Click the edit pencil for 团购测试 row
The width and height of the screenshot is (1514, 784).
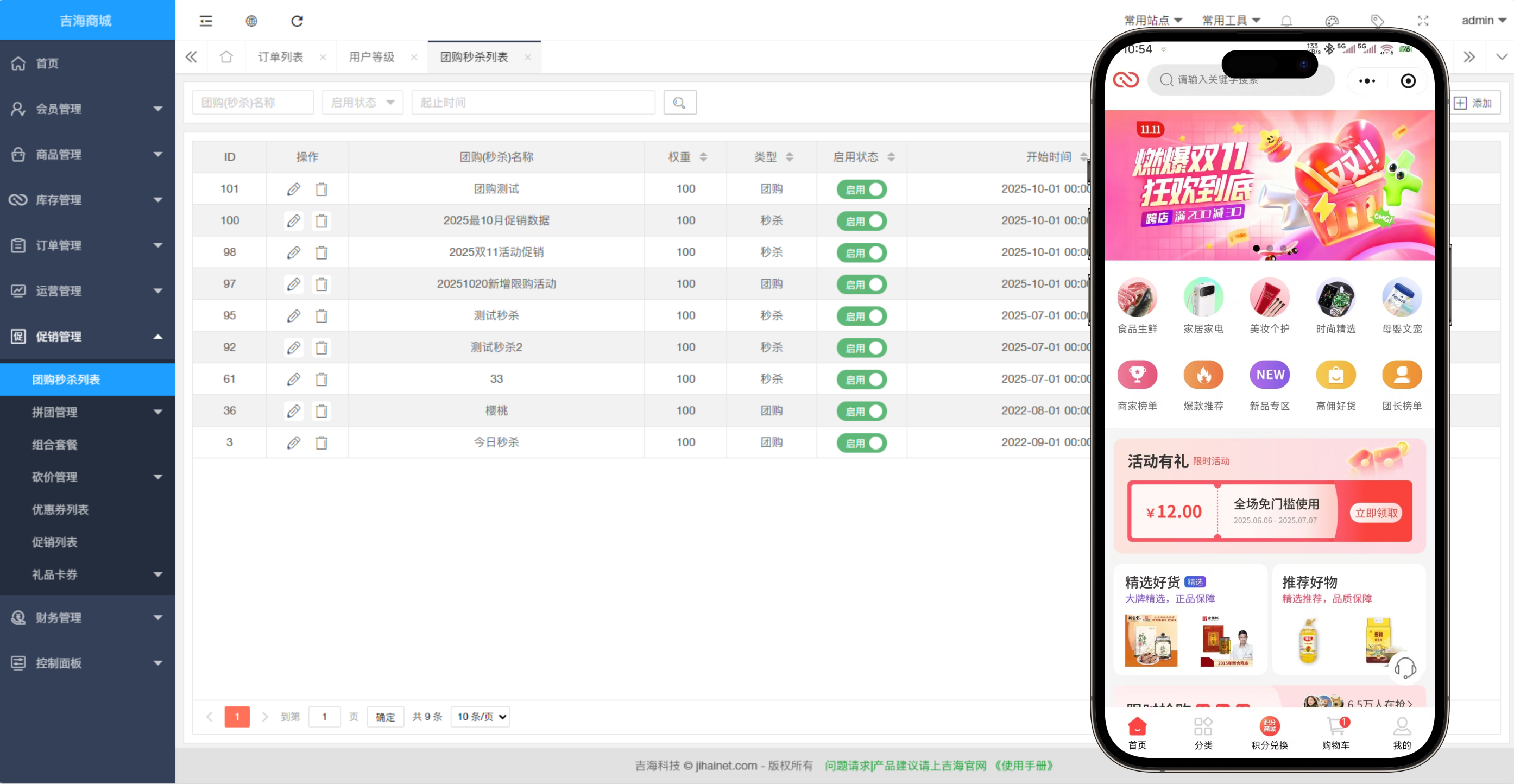point(293,189)
